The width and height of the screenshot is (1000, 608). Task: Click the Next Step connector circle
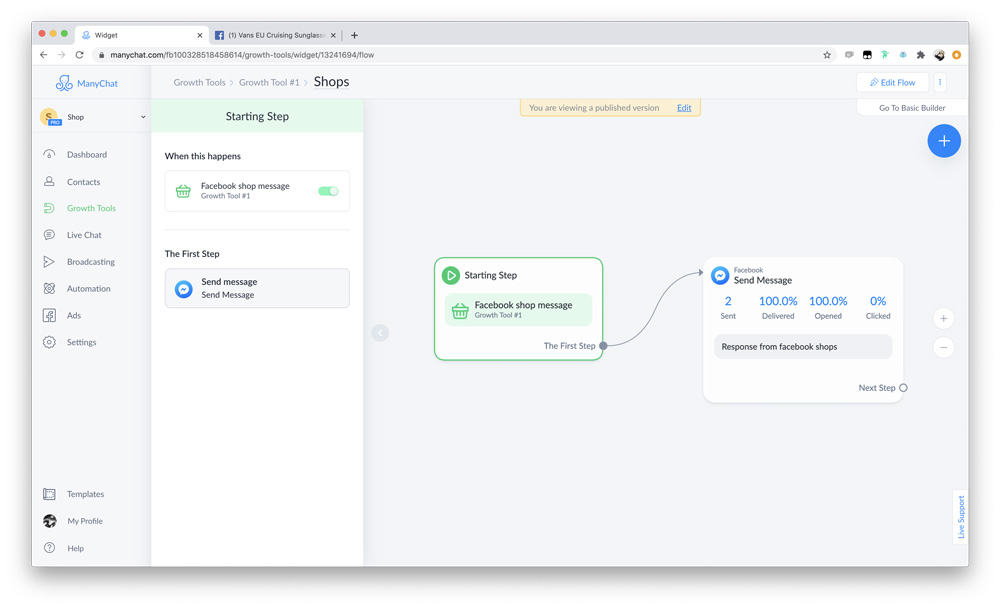coord(903,387)
